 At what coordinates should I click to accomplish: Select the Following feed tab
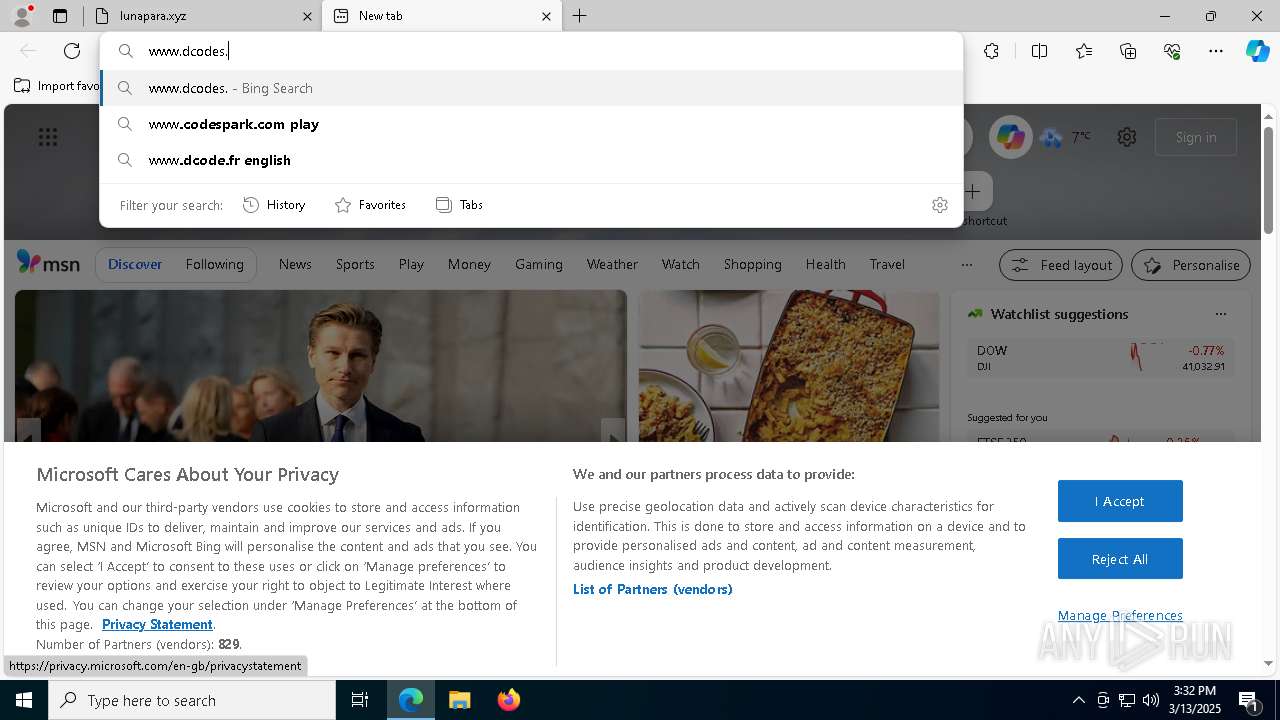[x=214, y=264]
